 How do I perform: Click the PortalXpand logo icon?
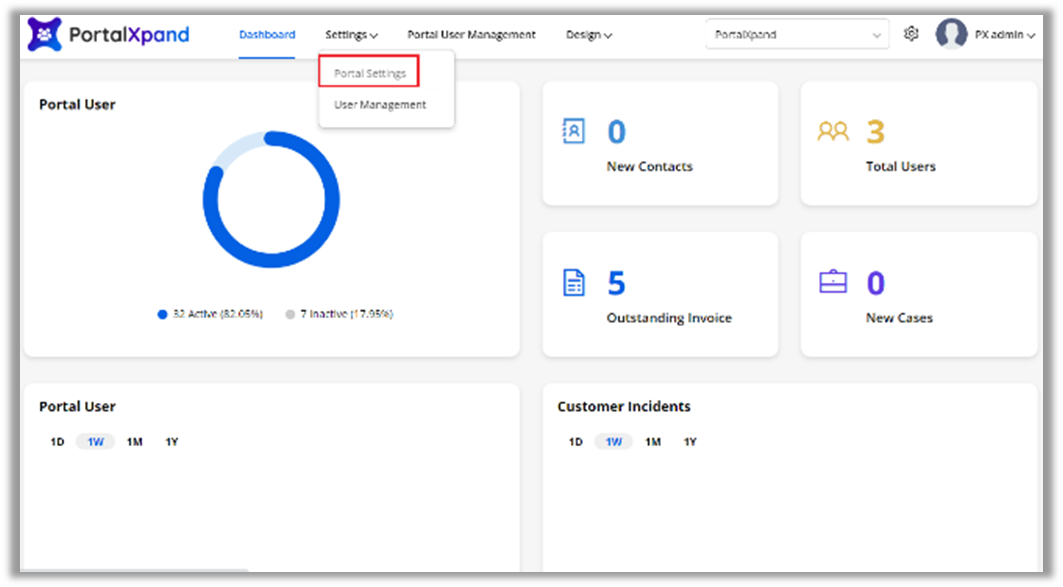click(x=44, y=35)
